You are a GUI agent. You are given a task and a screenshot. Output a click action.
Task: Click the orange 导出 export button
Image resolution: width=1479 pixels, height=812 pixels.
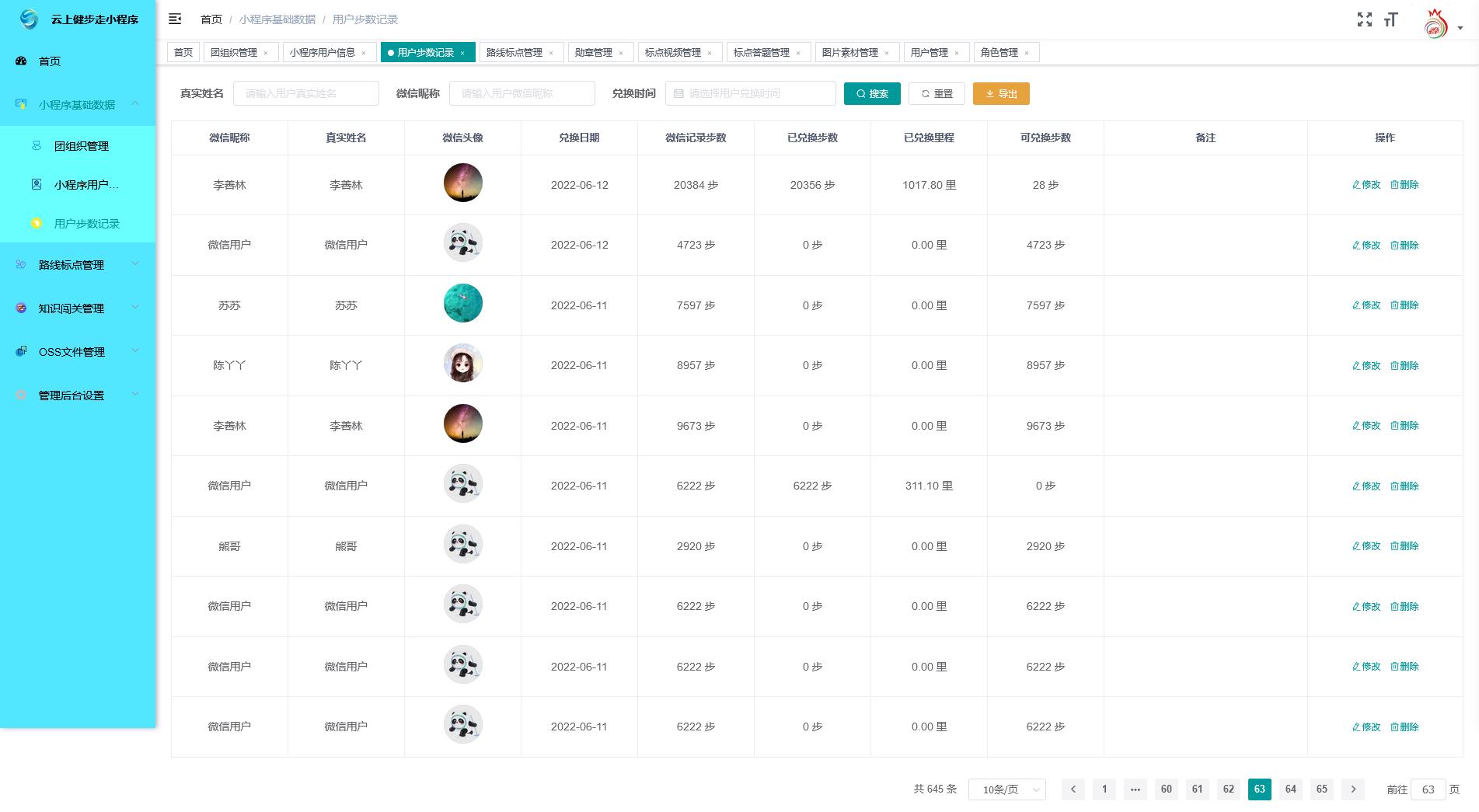tap(1000, 93)
